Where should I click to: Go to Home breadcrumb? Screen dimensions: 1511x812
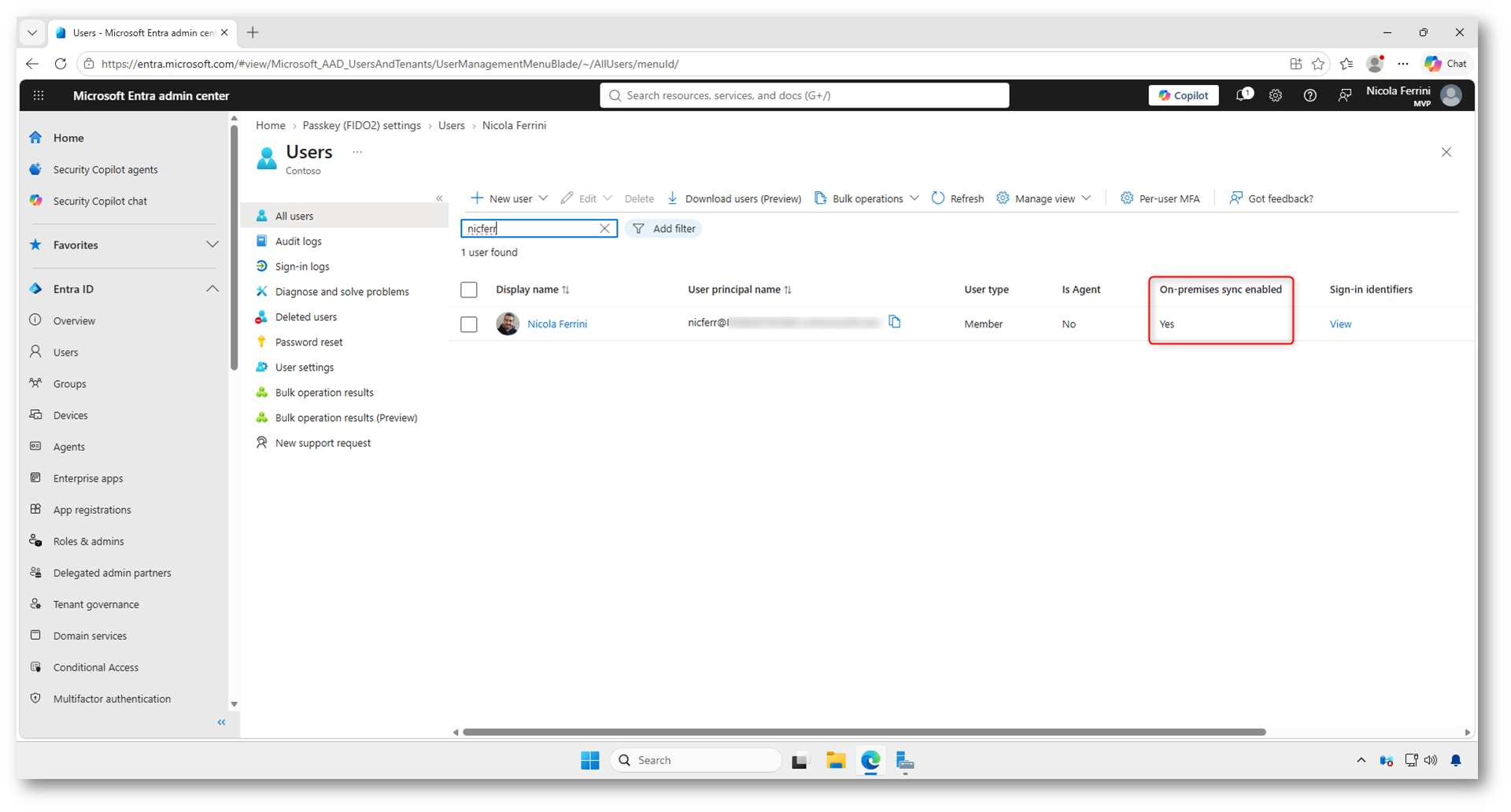271,126
